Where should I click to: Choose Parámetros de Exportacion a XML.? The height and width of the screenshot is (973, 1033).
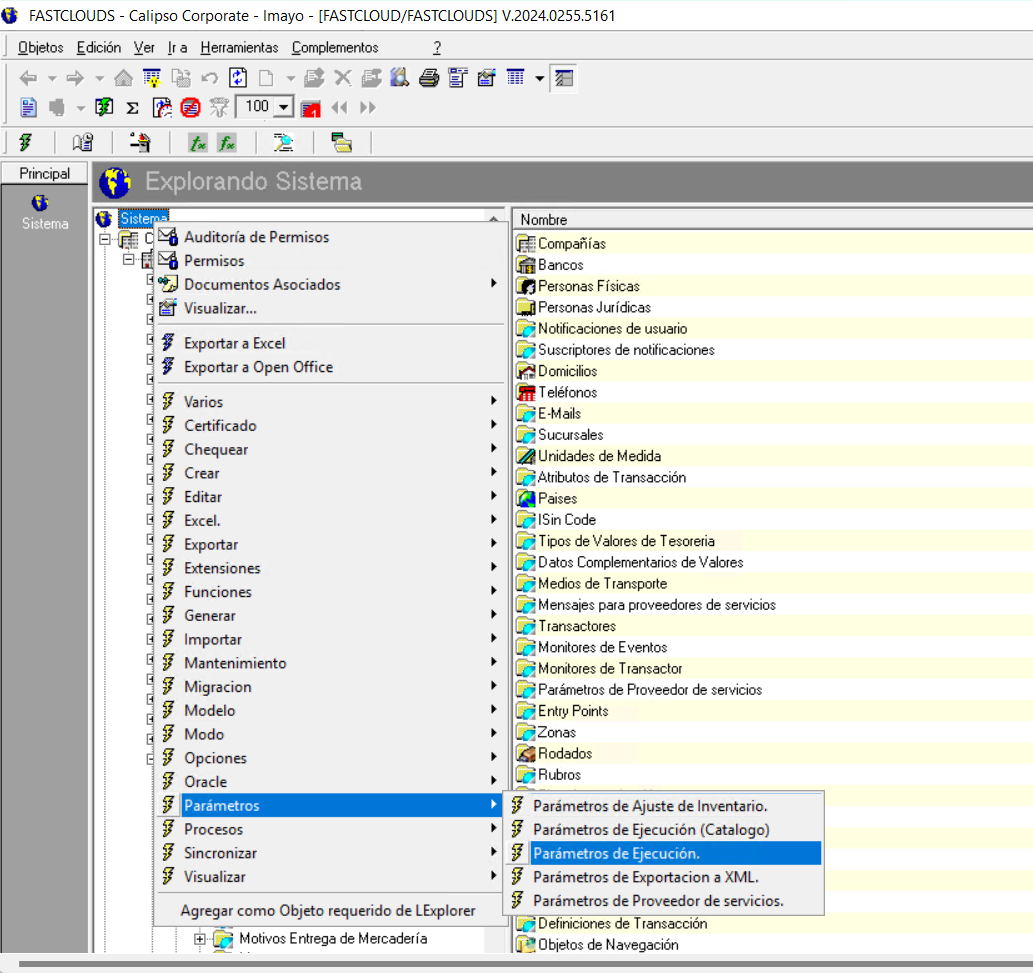(663, 877)
